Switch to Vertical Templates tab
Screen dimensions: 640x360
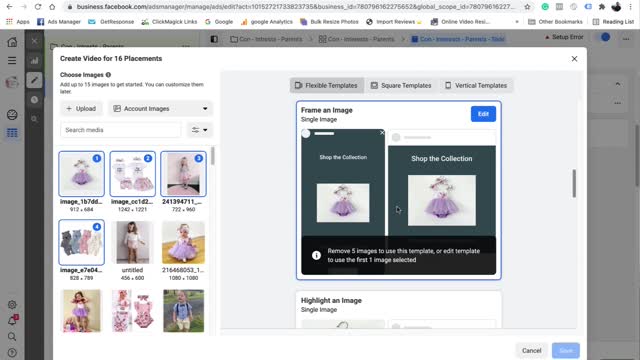coord(476,86)
